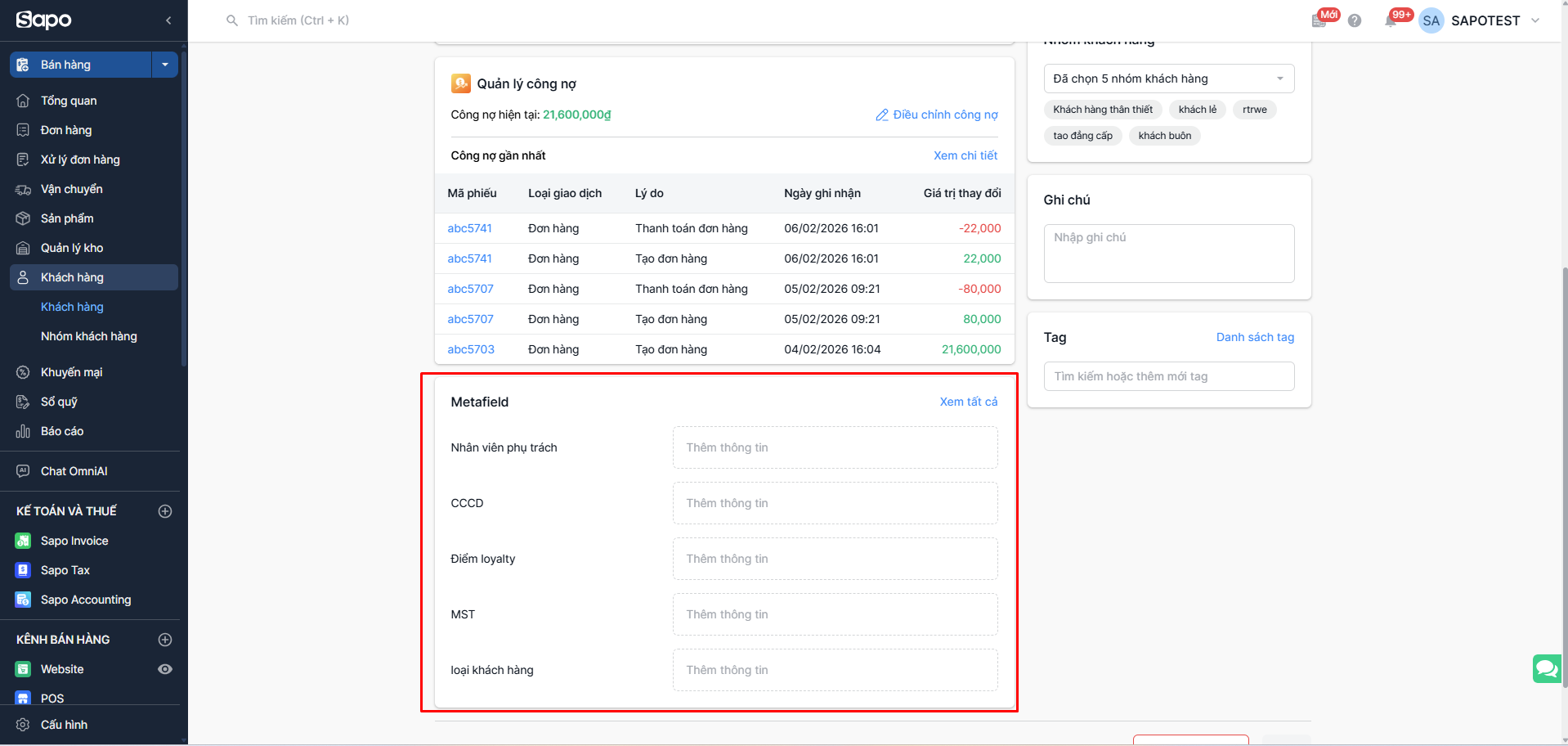Expand the Bán hàng dropdown arrow
Image resolution: width=1568 pixels, height=746 pixels.
pos(165,65)
